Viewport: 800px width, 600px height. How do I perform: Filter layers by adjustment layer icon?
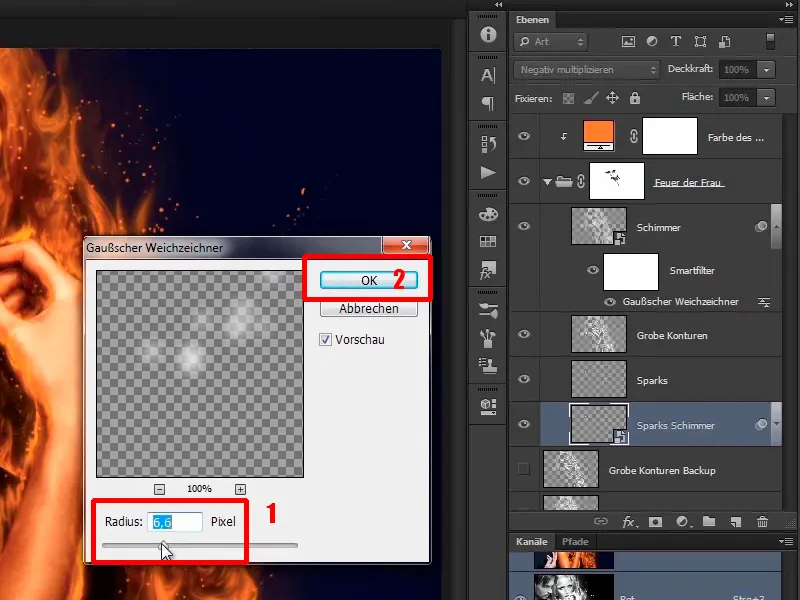pos(652,42)
